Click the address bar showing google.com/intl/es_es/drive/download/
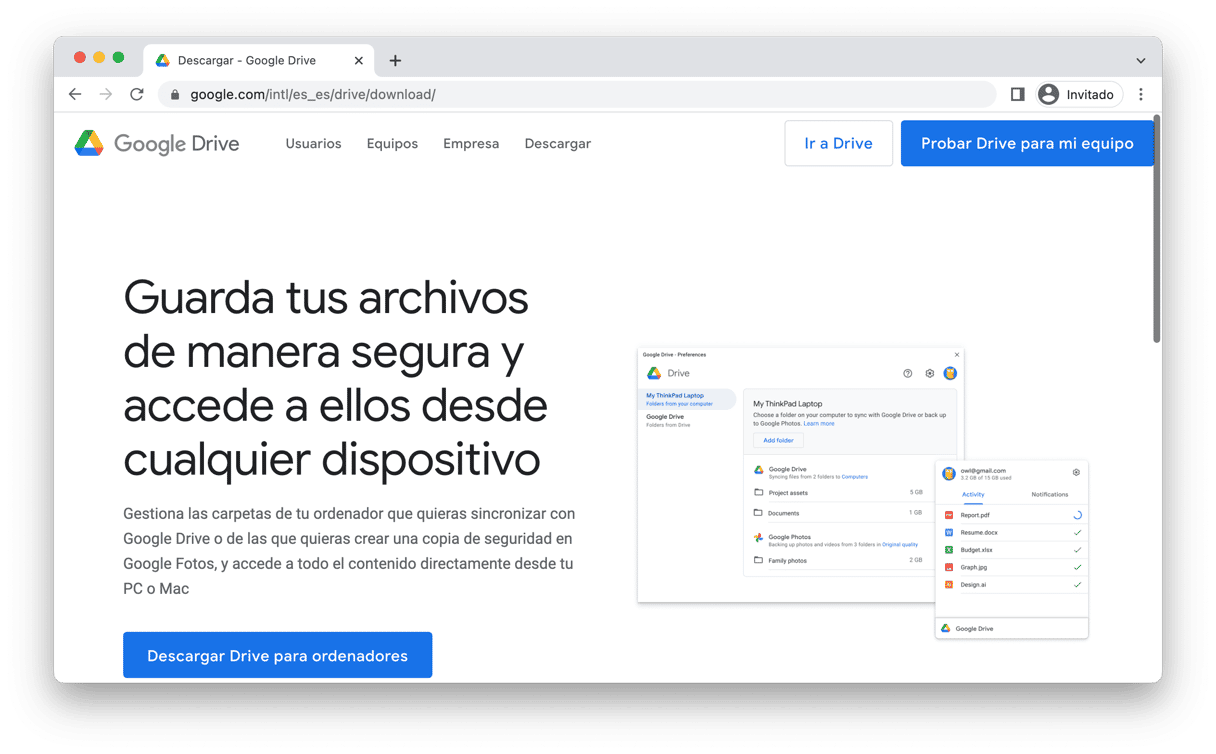The width and height of the screenshot is (1216, 754). [577, 94]
